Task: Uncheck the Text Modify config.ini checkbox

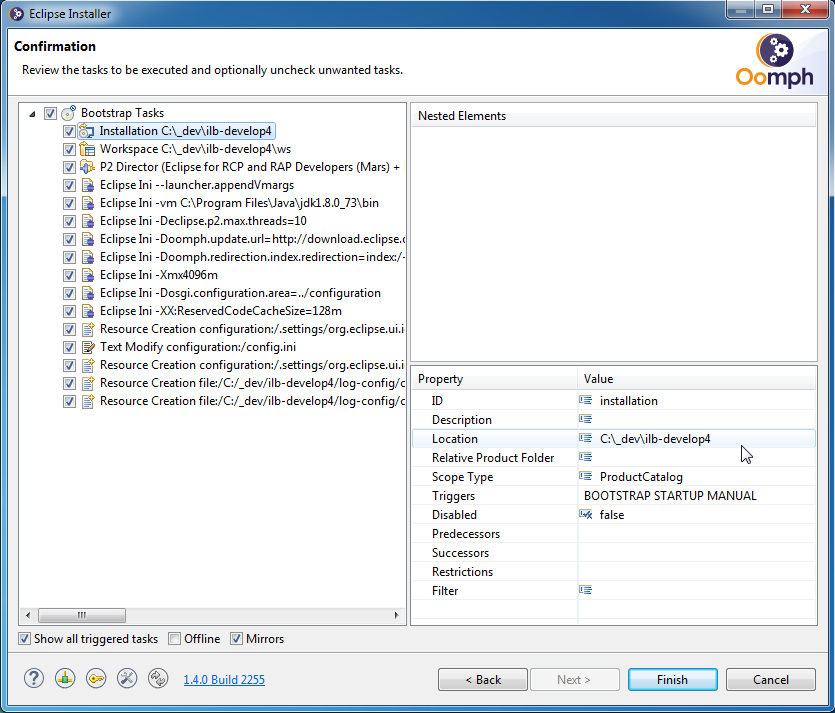Action: click(x=69, y=347)
